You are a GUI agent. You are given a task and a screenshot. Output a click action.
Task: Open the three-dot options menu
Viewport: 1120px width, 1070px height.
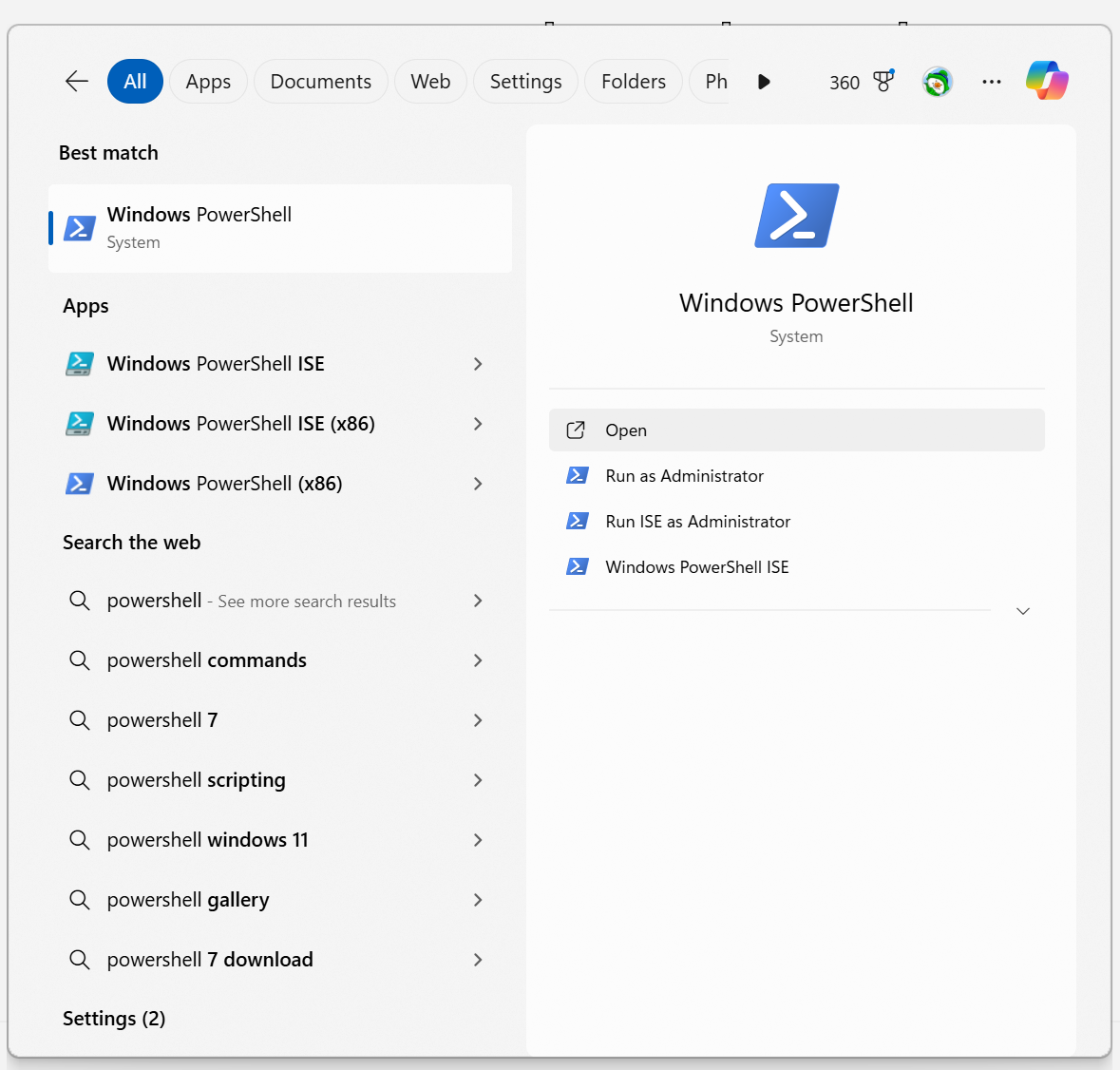(992, 82)
